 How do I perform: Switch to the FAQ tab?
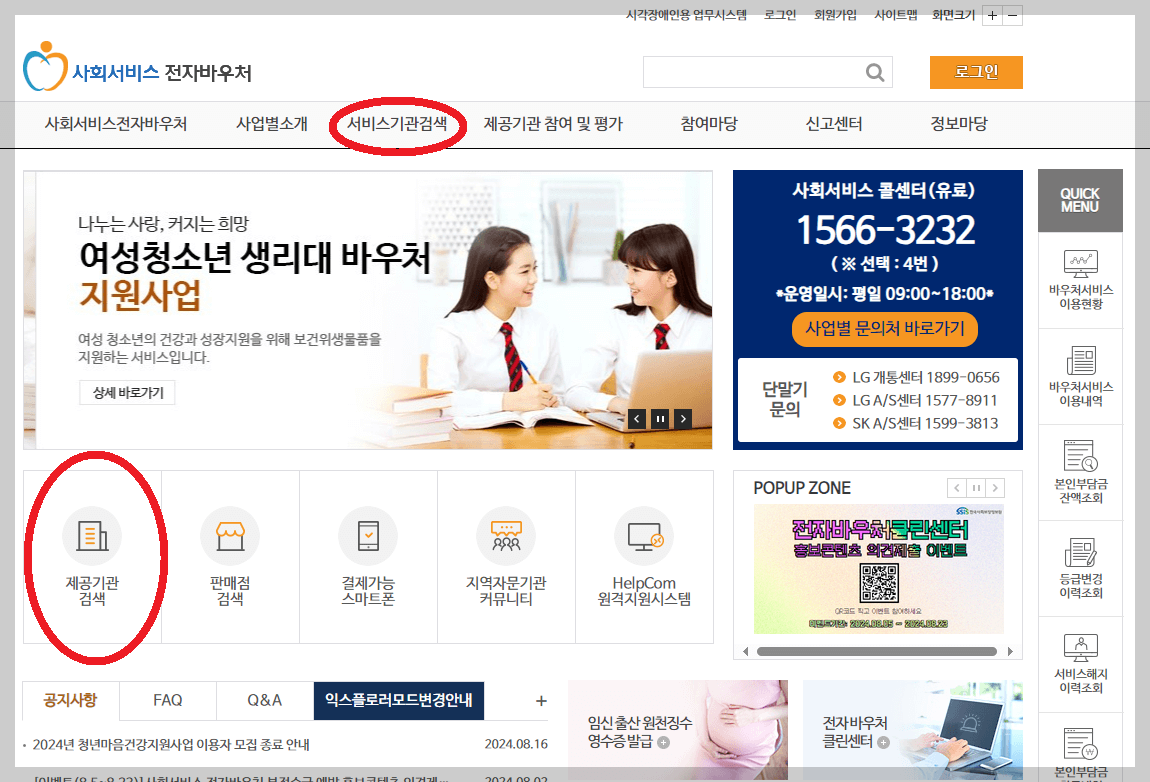tap(167, 700)
